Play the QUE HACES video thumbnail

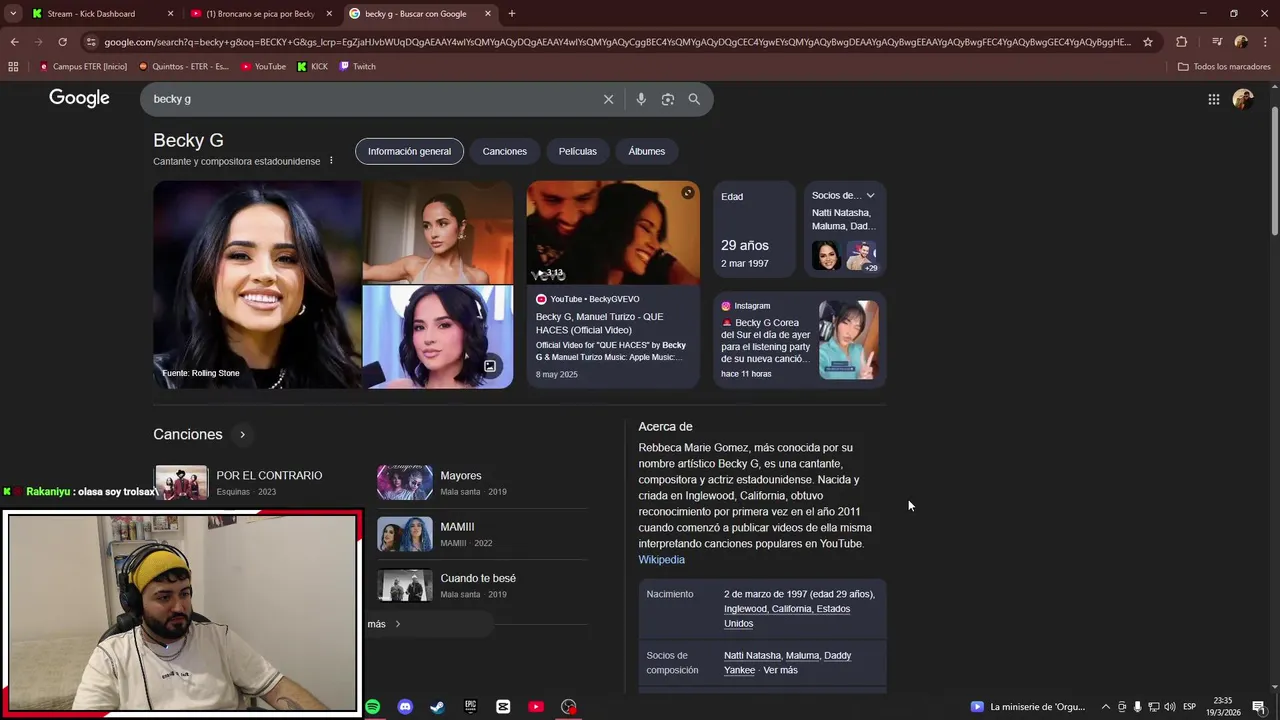(613, 233)
